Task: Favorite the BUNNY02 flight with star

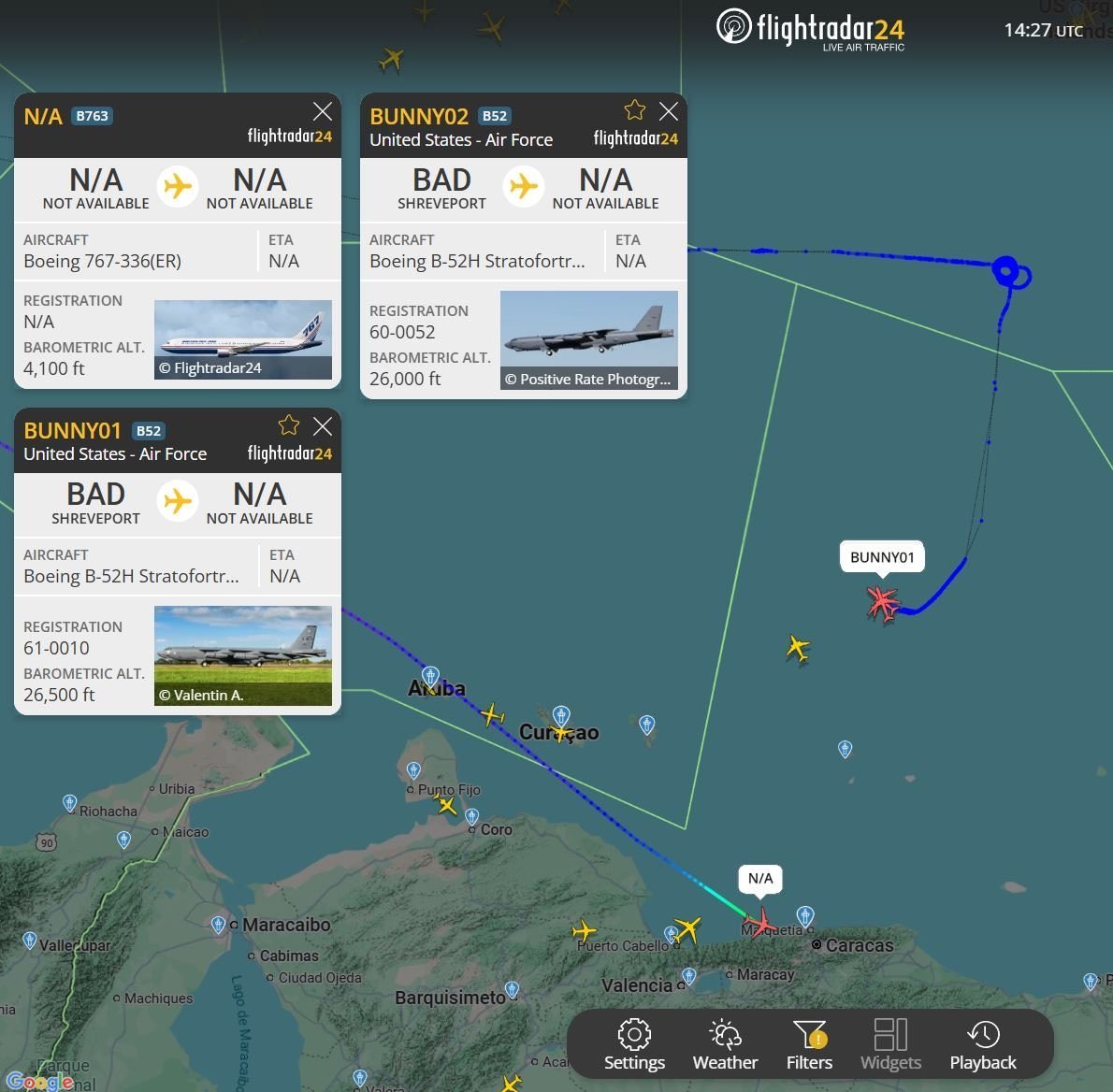Action: 634,110
